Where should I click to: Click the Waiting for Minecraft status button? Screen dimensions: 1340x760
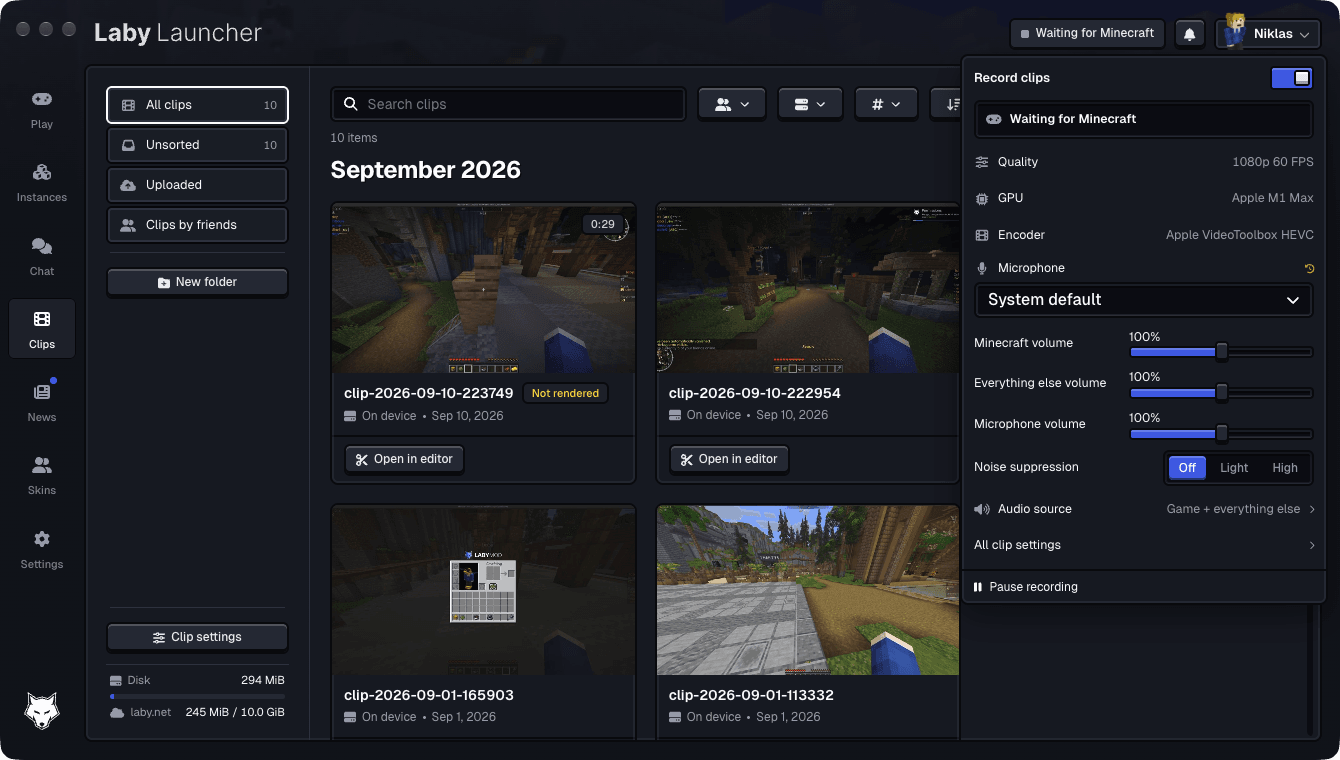click(1087, 33)
